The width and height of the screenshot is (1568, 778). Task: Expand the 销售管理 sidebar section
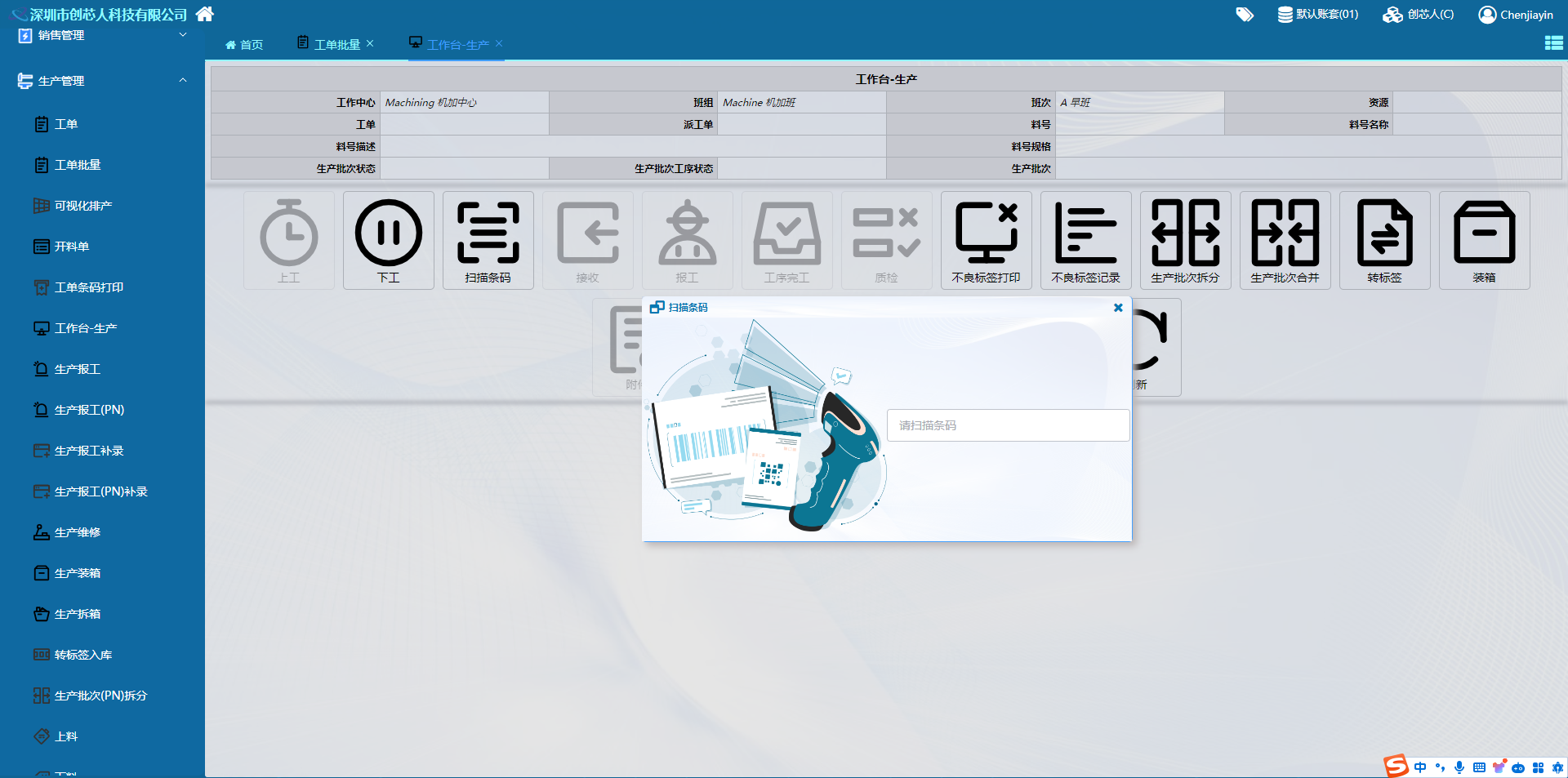click(102, 35)
